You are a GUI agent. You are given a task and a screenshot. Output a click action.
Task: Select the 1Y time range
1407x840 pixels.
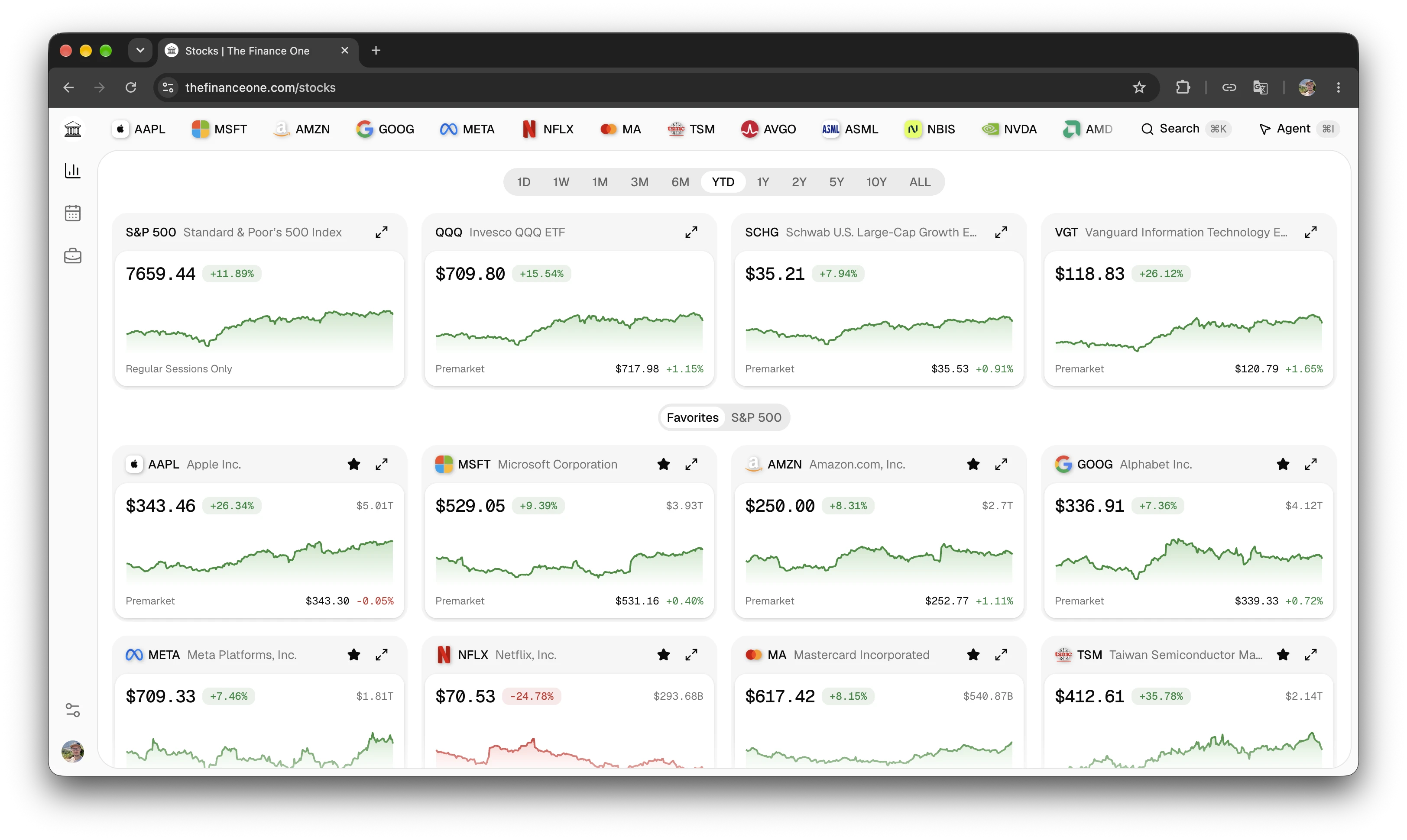pyautogui.click(x=763, y=182)
